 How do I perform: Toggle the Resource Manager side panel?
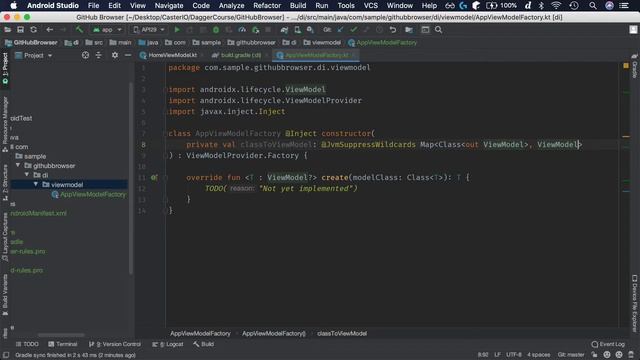(5, 124)
